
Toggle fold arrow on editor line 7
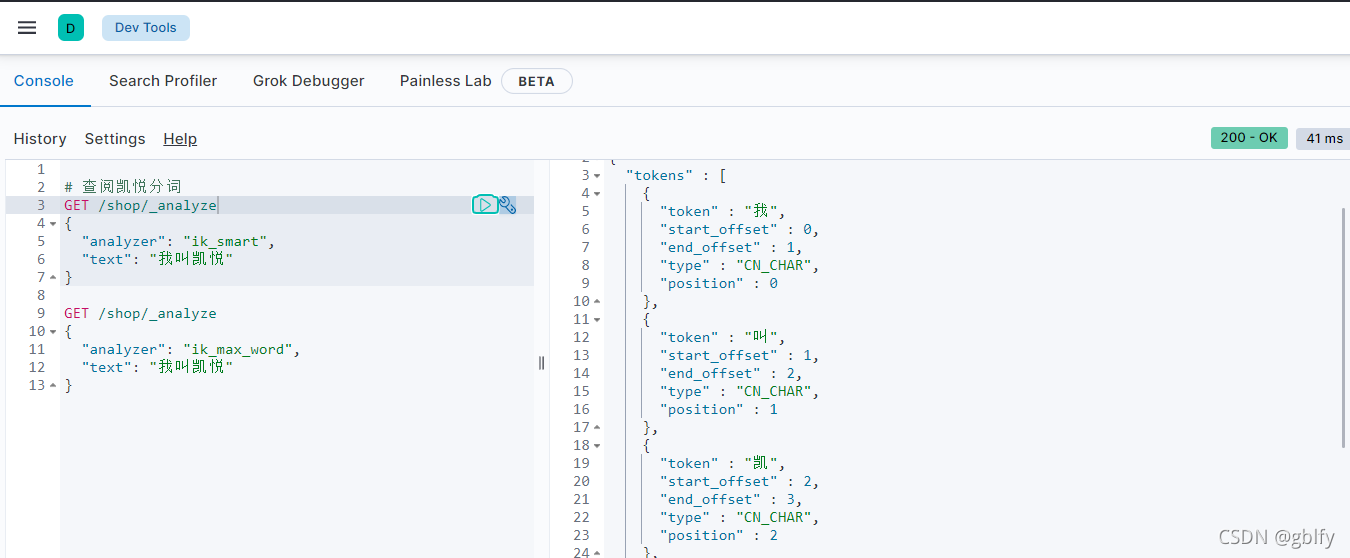(x=53, y=278)
